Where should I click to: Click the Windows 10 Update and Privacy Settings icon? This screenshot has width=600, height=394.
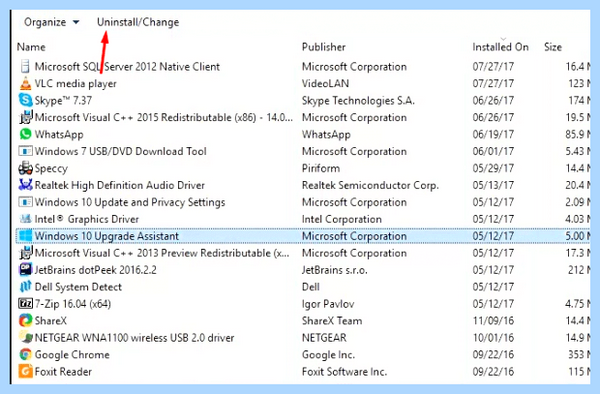pos(25,202)
